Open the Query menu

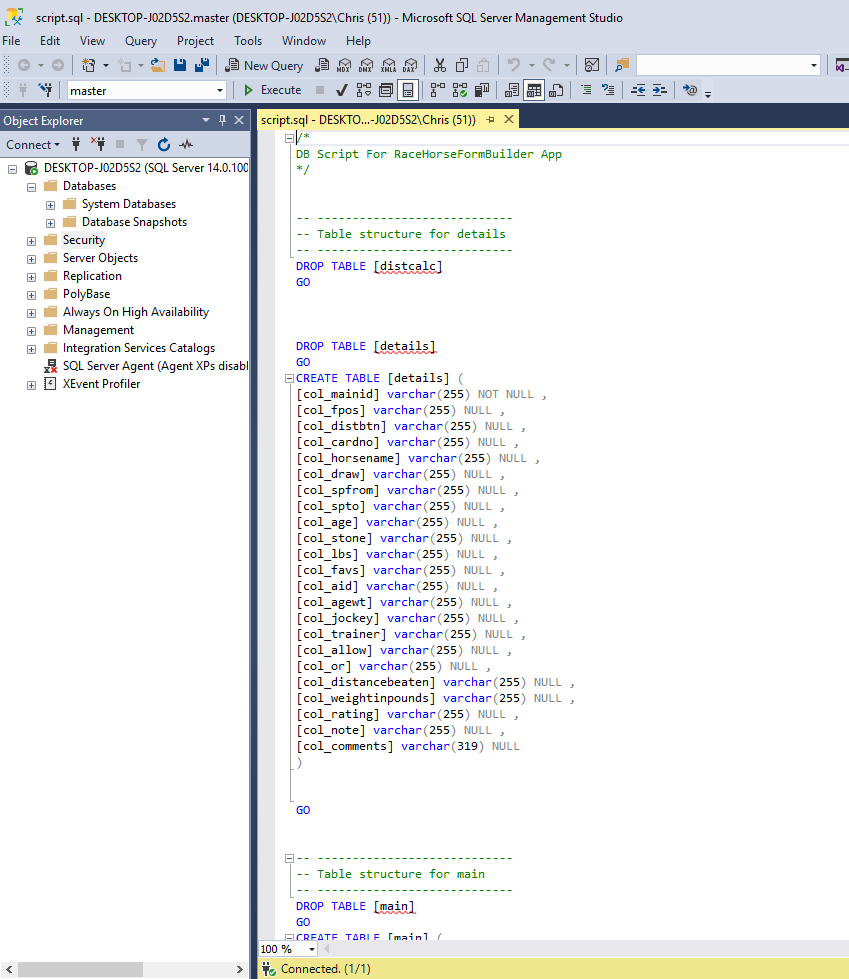coord(141,41)
